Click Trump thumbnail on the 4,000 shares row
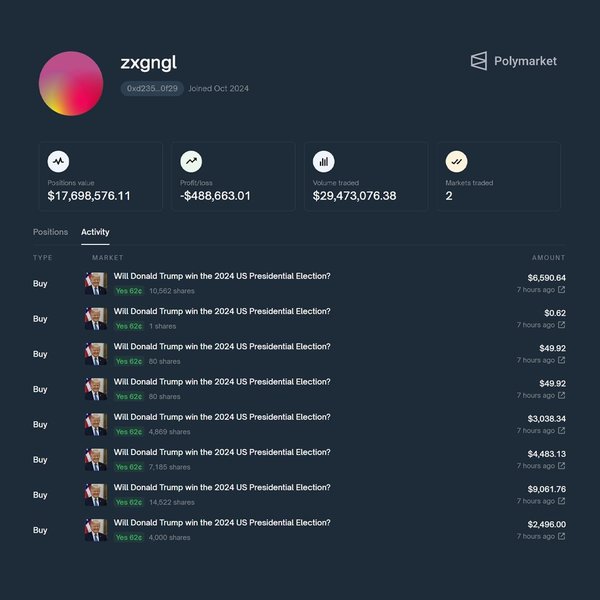 point(96,530)
